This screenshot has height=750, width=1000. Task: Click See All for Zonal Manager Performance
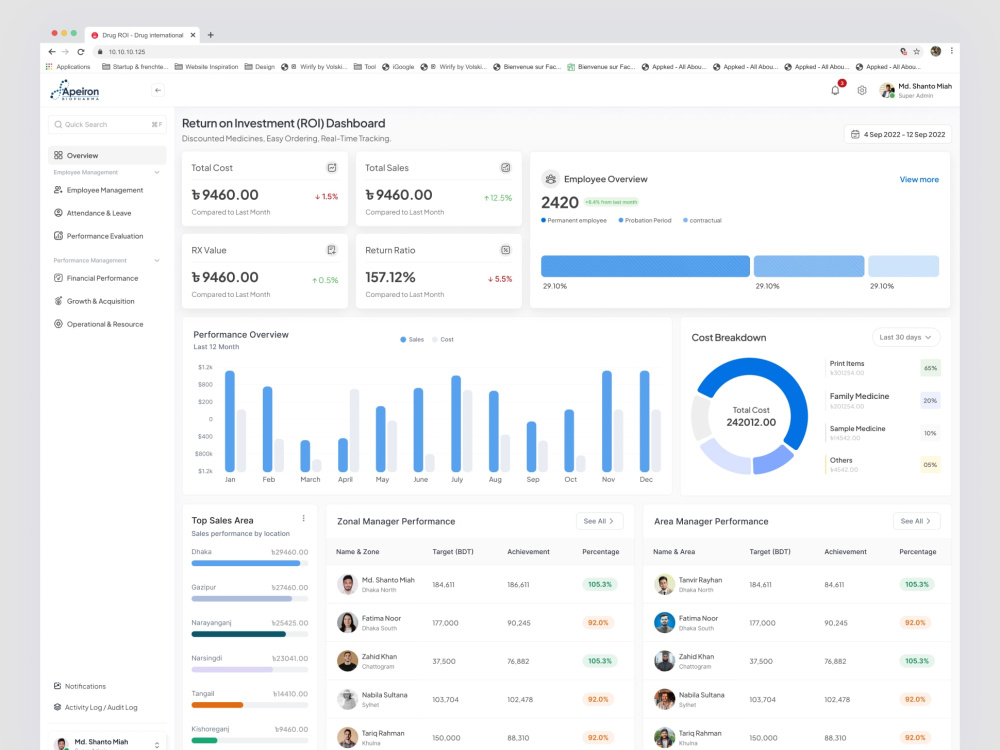(x=599, y=521)
